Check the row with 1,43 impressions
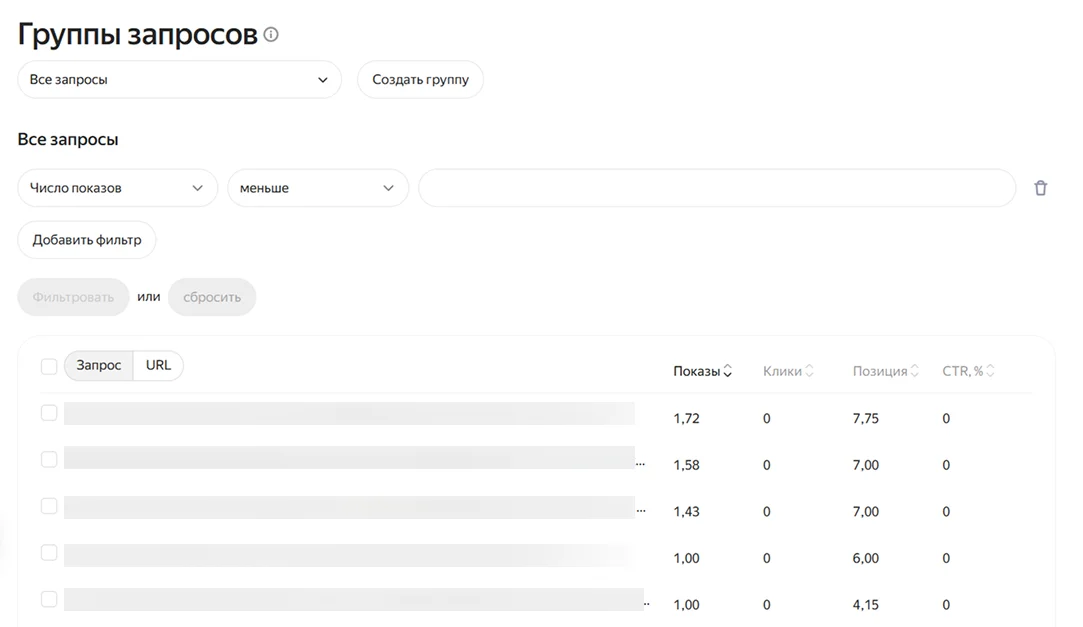The height and width of the screenshot is (627, 1083). 49,506
